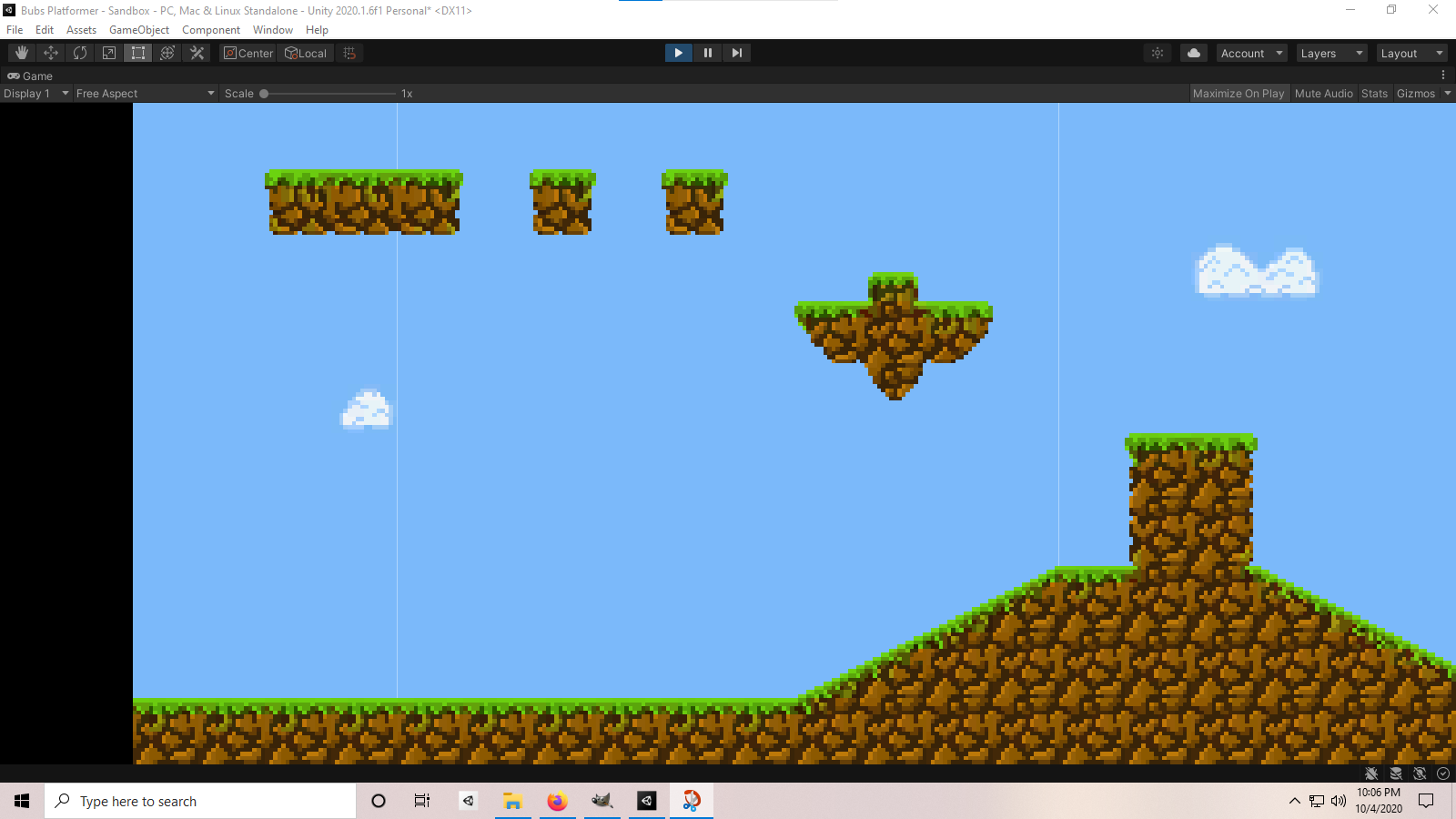Open the GameObject menu
This screenshot has width=1456, height=819.
click(139, 29)
